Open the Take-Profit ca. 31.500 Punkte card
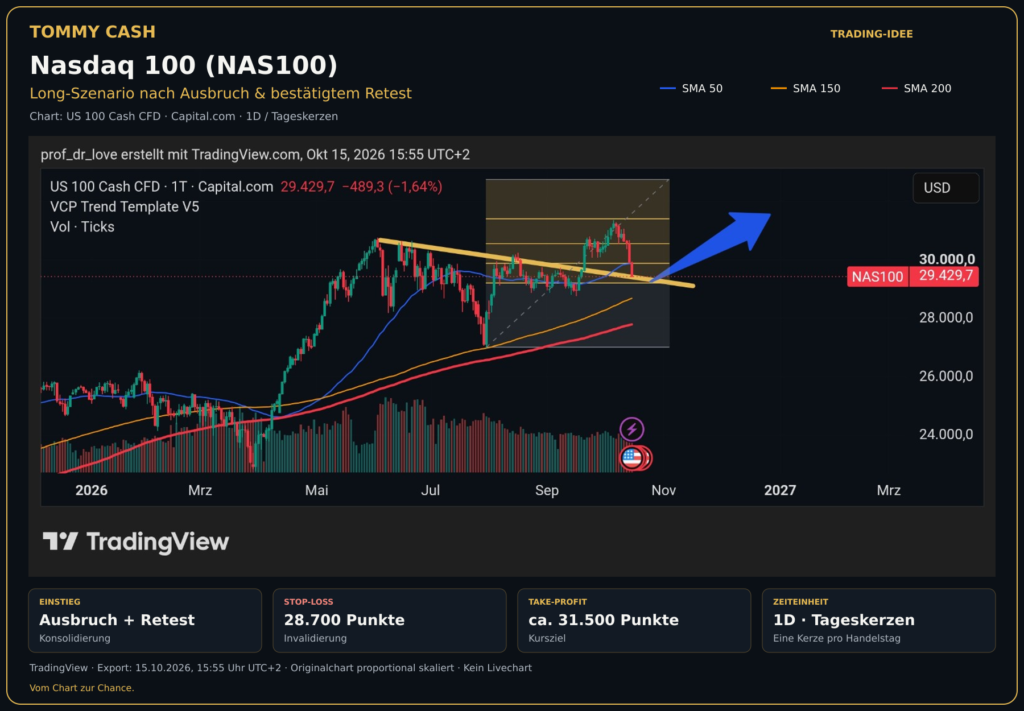Image resolution: width=1024 pixels, height=711 pixels. pyautogui.click(x=634, y=620)
